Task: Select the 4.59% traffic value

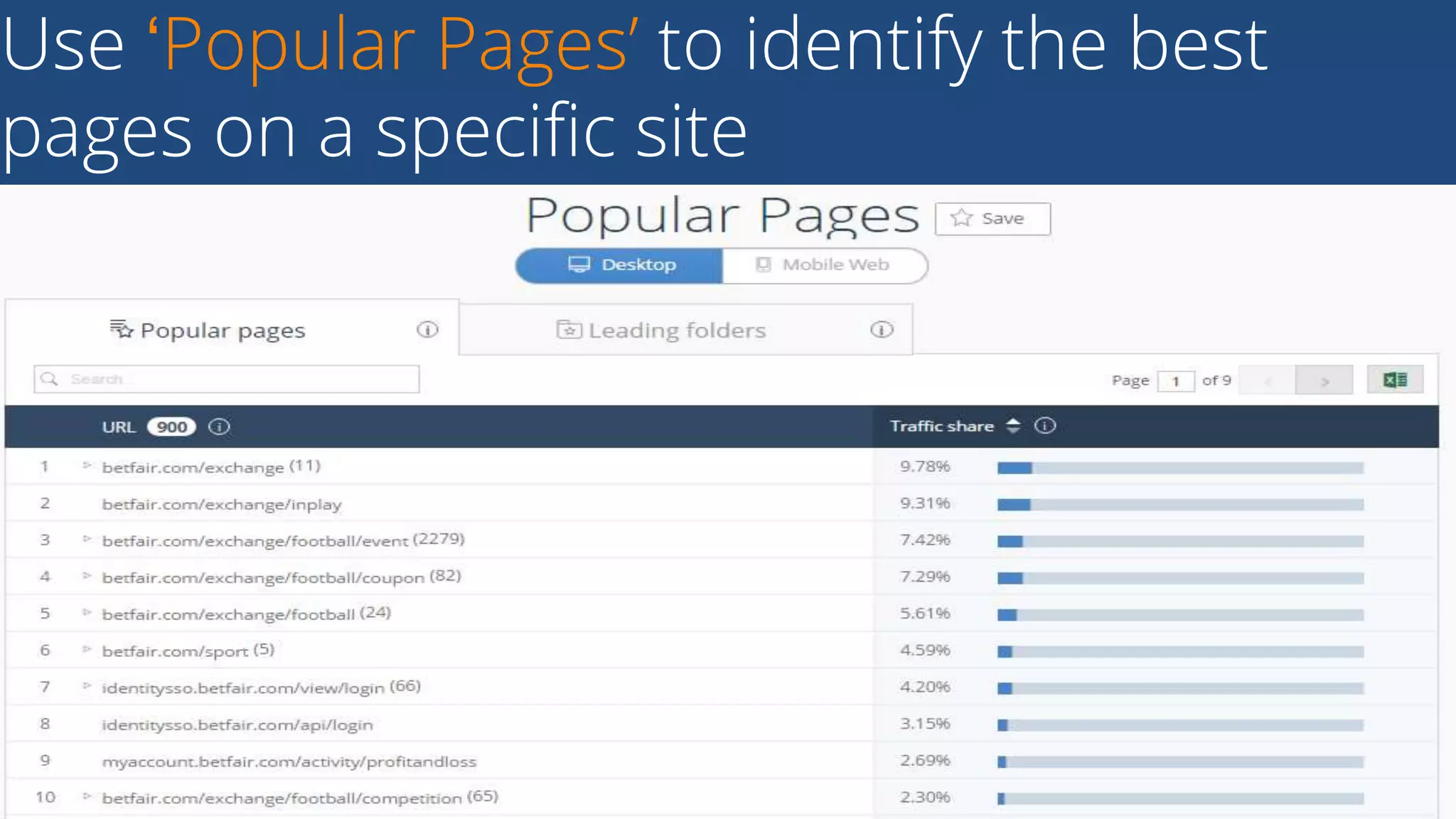Action: (x=925, y=650)
